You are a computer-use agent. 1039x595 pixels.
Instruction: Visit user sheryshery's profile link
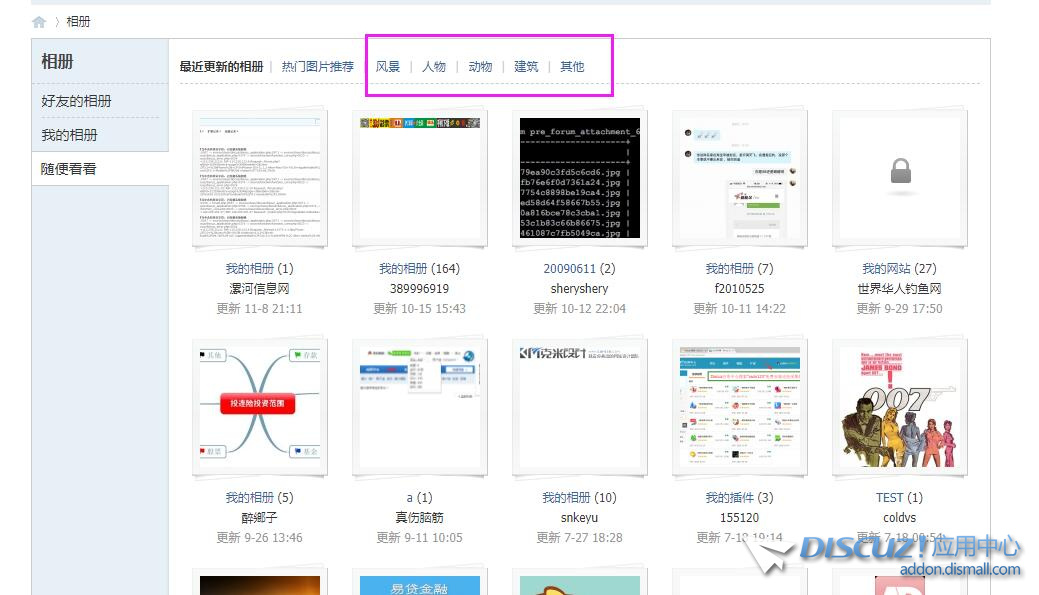point(579,288)
